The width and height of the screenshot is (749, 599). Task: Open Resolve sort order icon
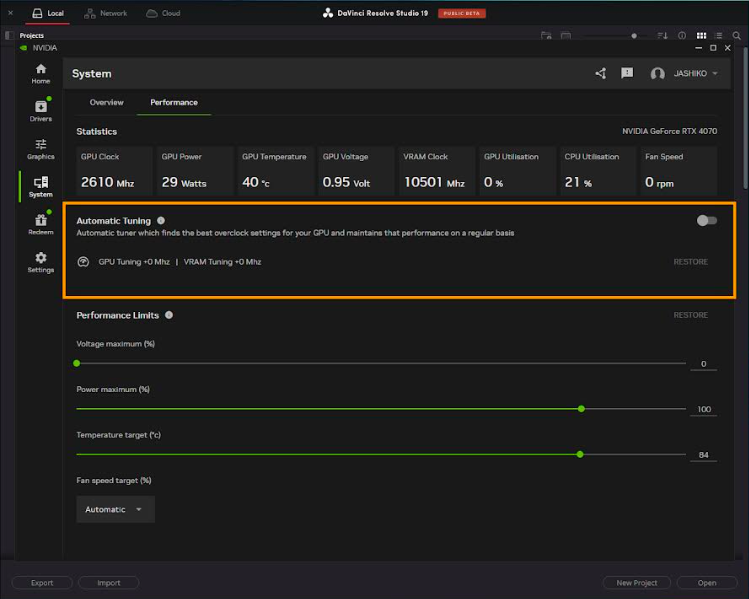point(662,35)
